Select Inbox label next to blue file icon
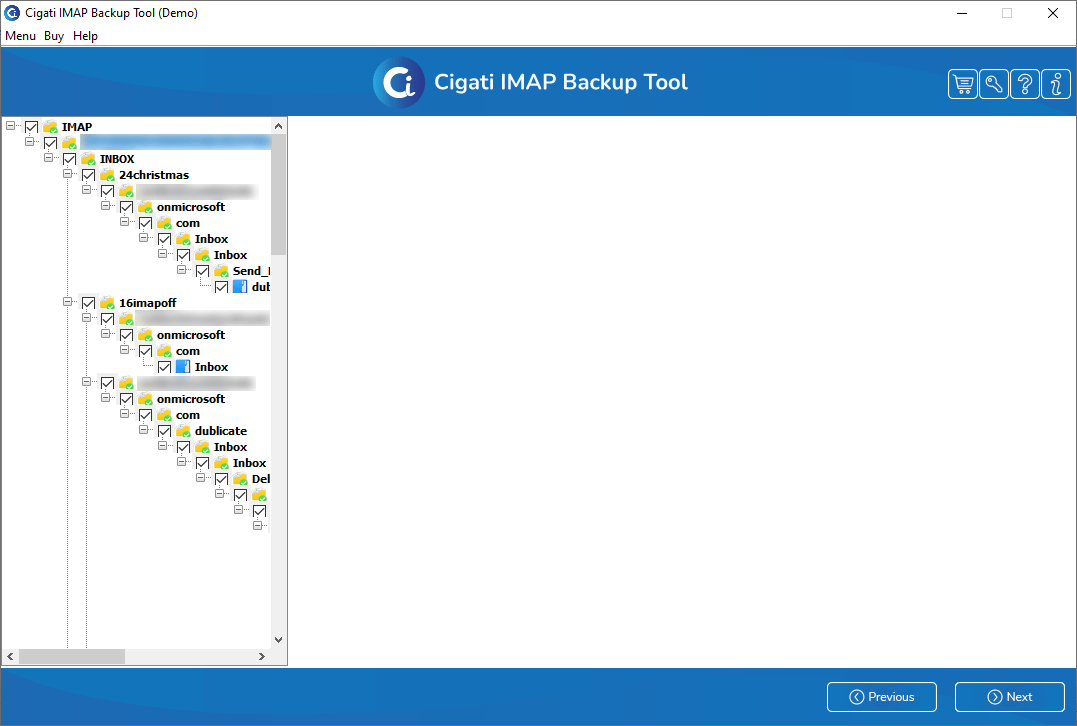 pos(212,367)
